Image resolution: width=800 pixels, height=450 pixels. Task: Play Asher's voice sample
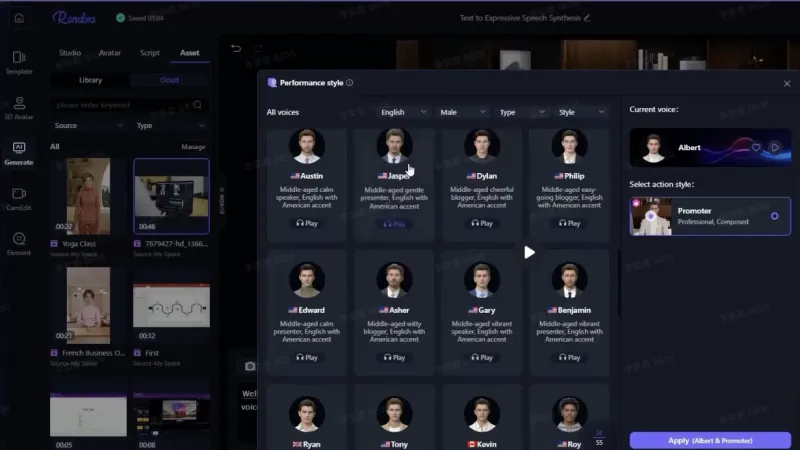(x=394, y=358)
